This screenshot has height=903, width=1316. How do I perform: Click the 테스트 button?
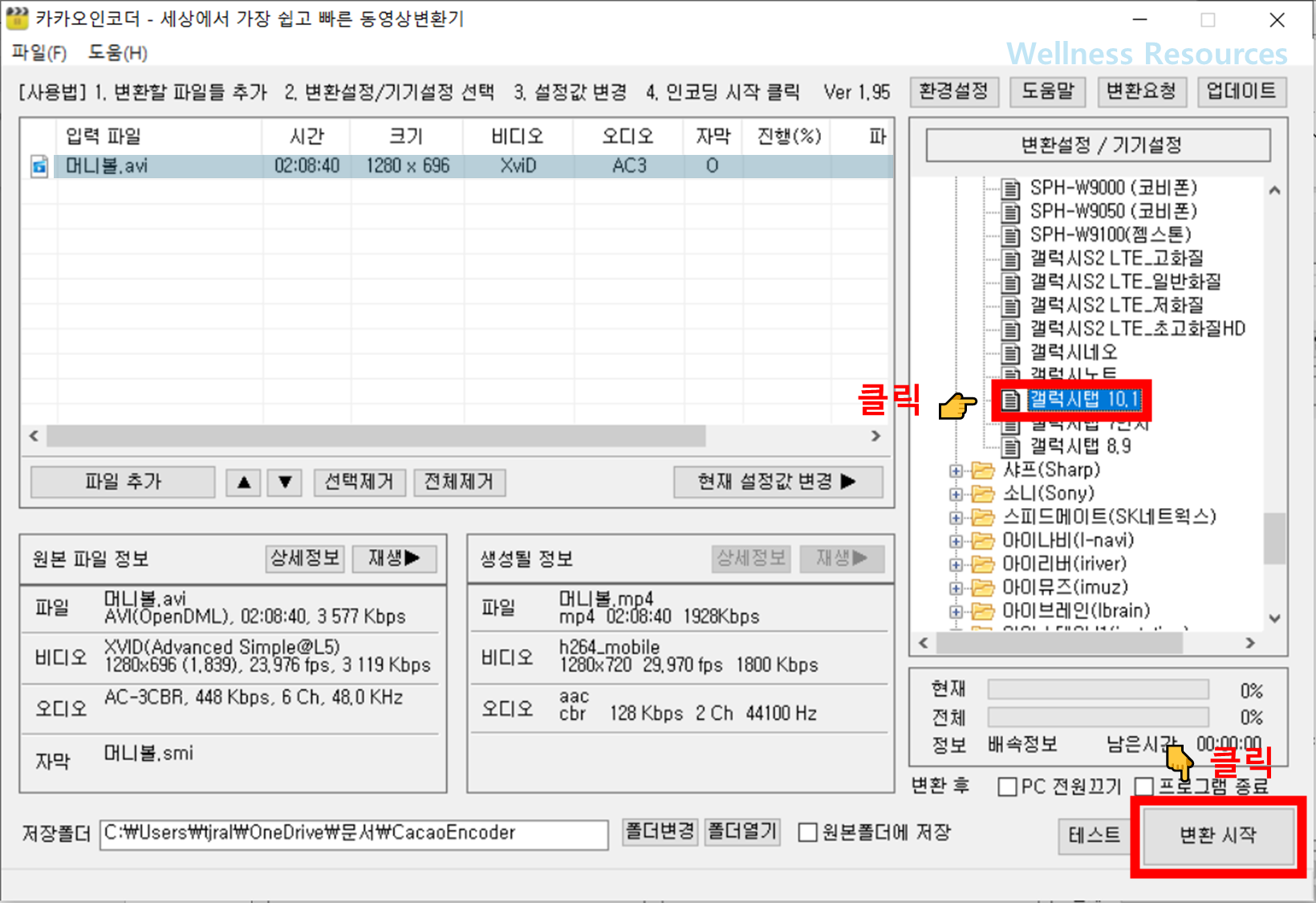(x=1095, y=836)
